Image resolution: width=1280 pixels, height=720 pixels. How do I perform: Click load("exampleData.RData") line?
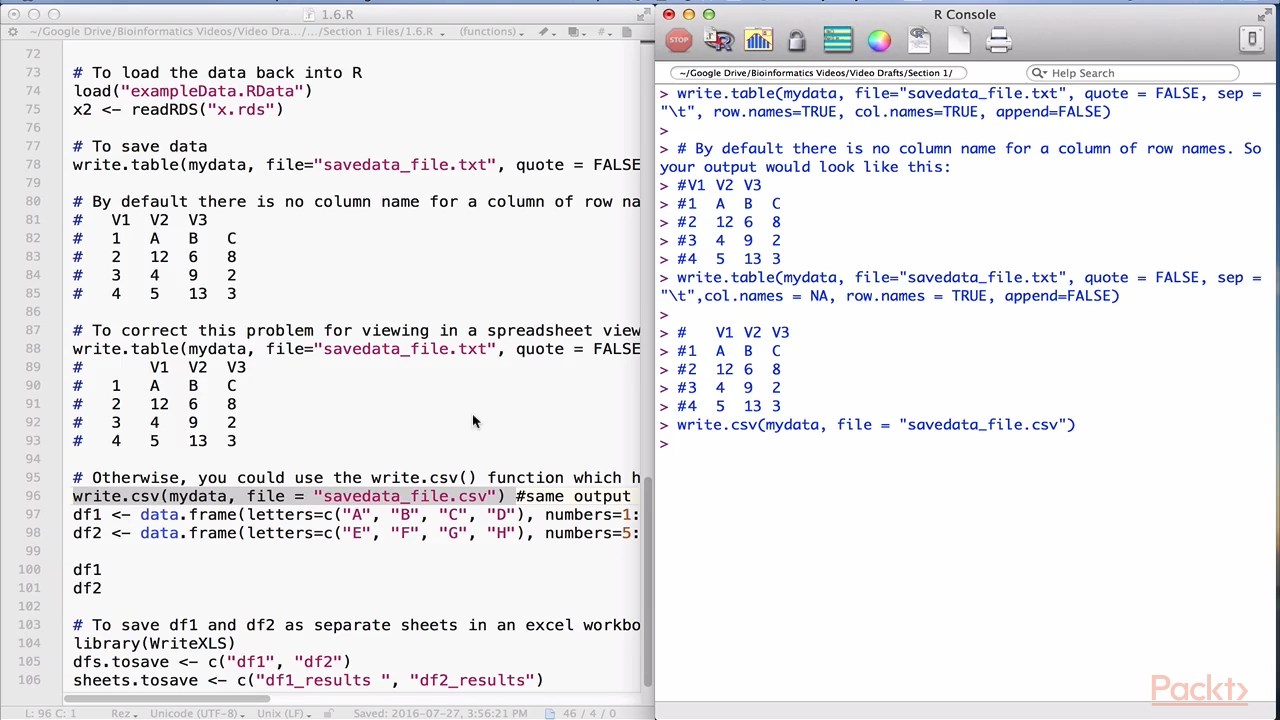(192, 91)
